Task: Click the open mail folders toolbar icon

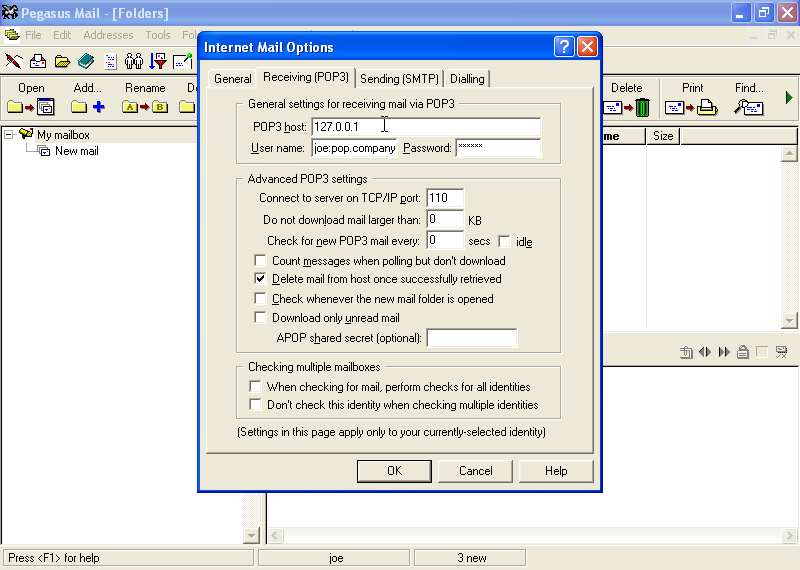Action: (x=62, y=61)
